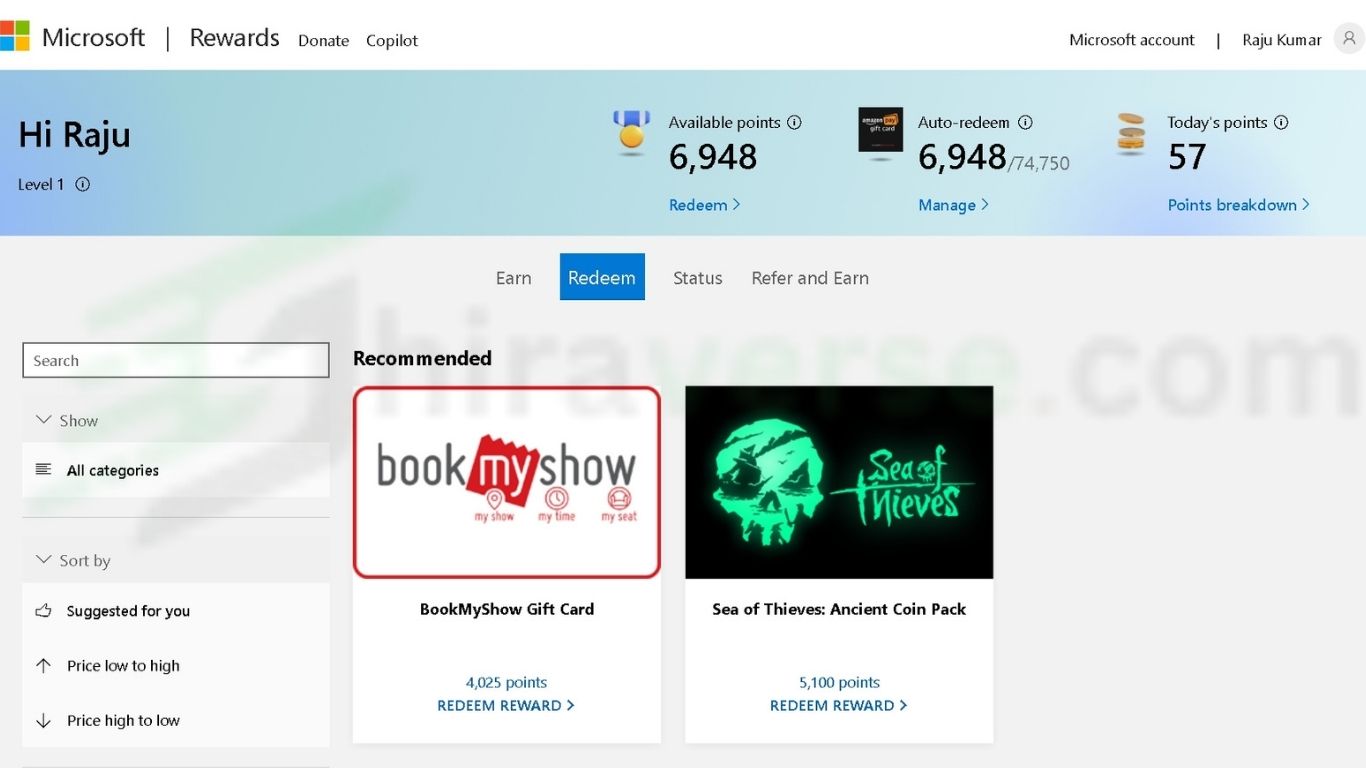Click the Recommended heading
Screen dimensions: 1366x768
tap(422, 358)
